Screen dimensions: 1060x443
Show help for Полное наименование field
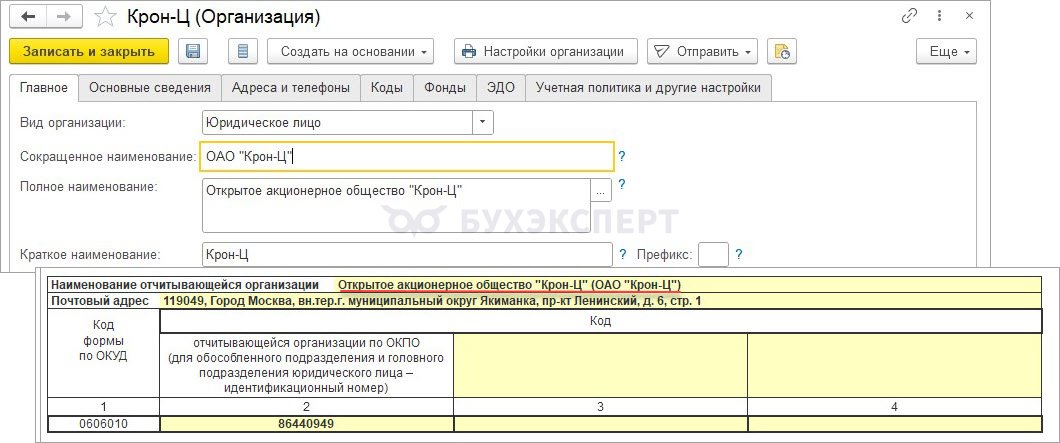pos(622,184)
